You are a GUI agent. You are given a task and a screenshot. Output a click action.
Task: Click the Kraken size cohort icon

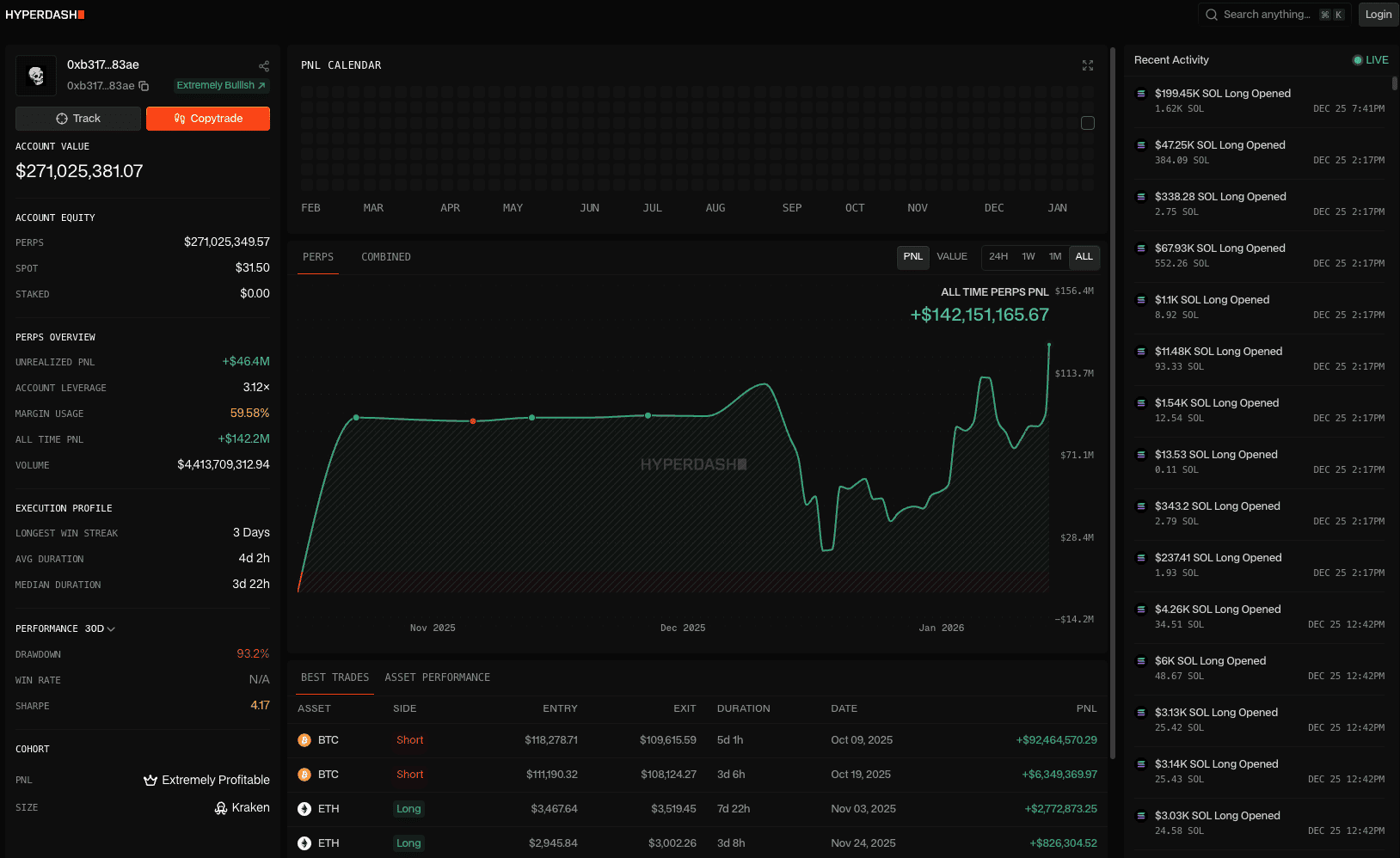click(x=221, y=808)
